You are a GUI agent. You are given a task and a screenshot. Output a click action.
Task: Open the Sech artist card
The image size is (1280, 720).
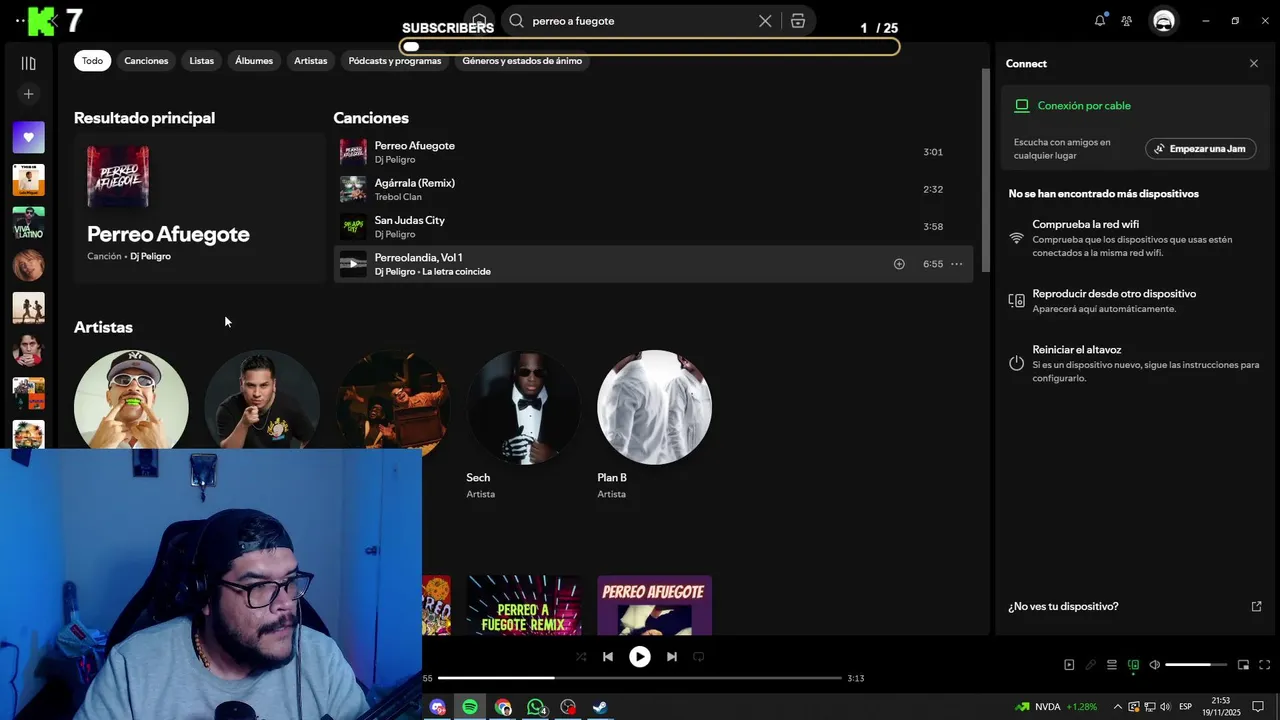[x=523, y=425]
